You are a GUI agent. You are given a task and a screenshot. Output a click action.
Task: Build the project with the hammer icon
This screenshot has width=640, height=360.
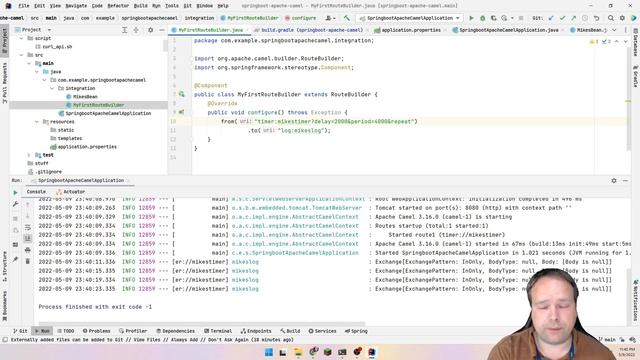347,18
